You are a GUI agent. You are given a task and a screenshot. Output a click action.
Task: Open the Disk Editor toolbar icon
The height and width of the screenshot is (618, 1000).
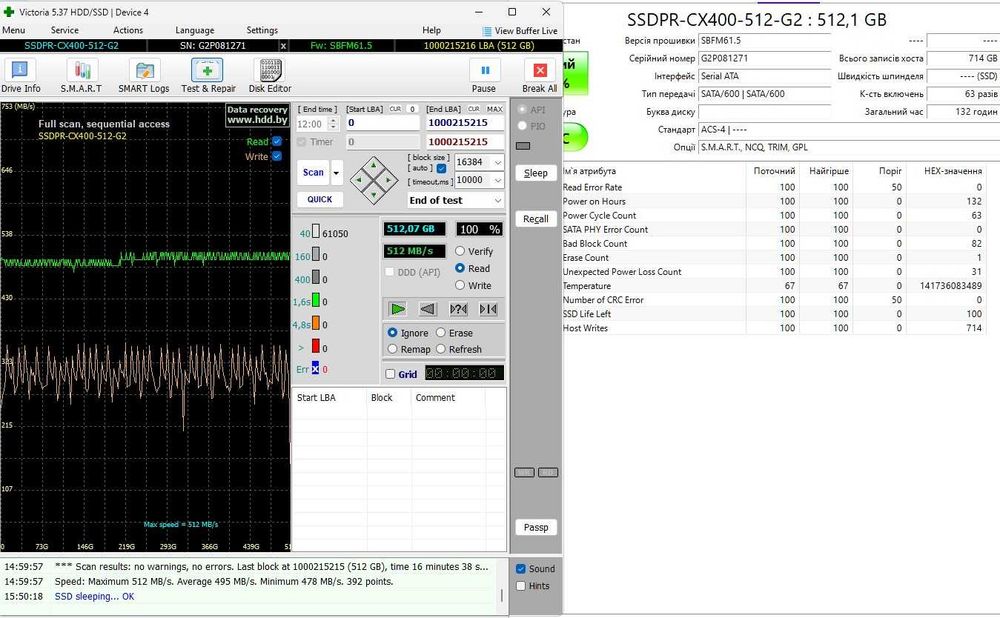[x=270, y=70]
